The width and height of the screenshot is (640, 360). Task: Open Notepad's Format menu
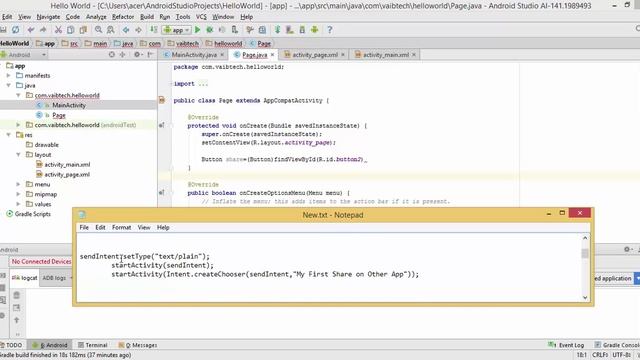[x=122, y=227]
